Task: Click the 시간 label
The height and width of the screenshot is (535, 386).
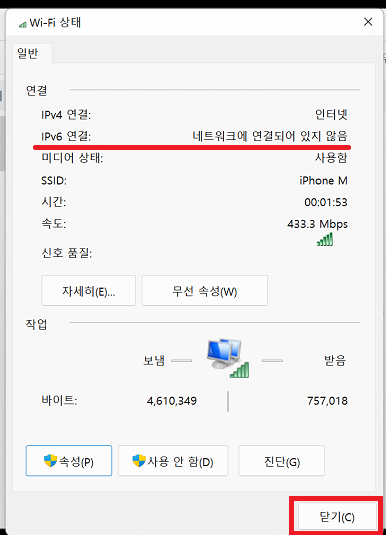Action: 54,202
